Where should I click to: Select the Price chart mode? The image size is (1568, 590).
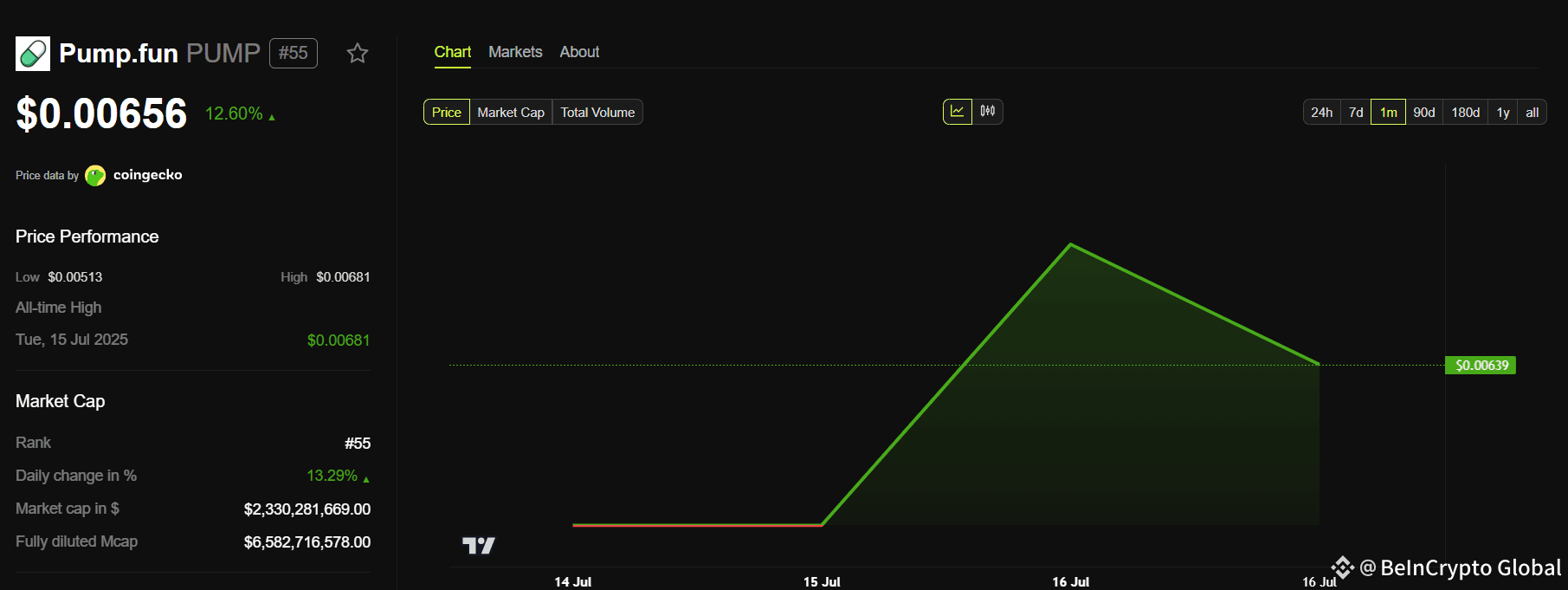tap(447, 112)
